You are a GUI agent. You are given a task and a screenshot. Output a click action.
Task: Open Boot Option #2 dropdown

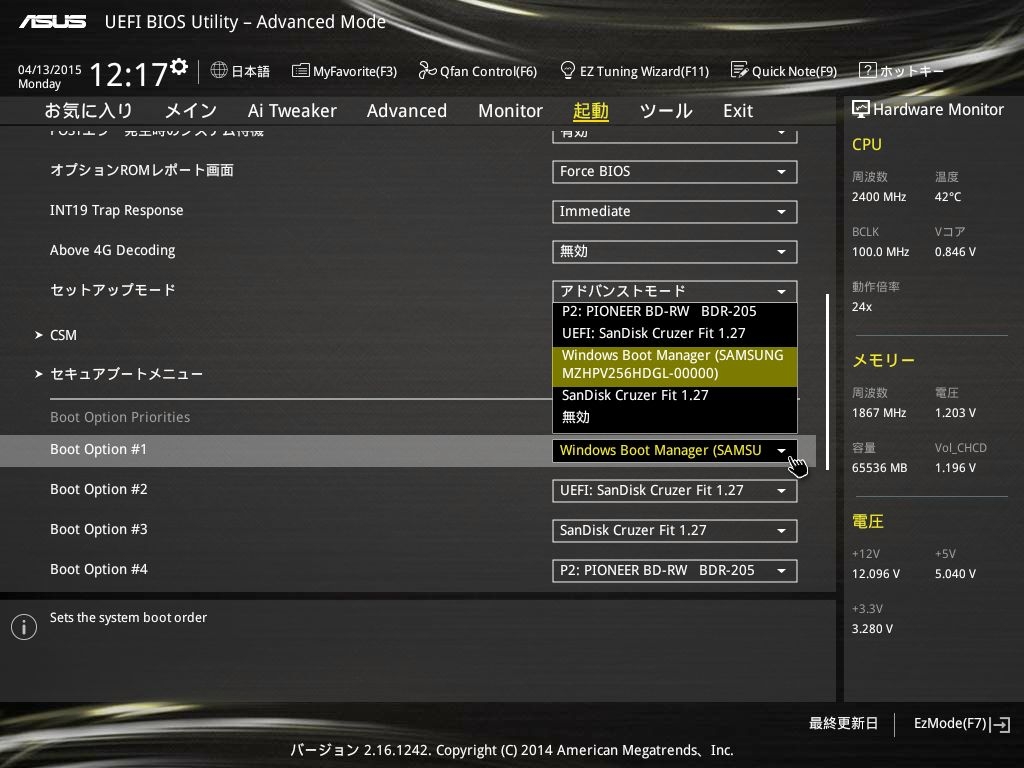(675, 490)
